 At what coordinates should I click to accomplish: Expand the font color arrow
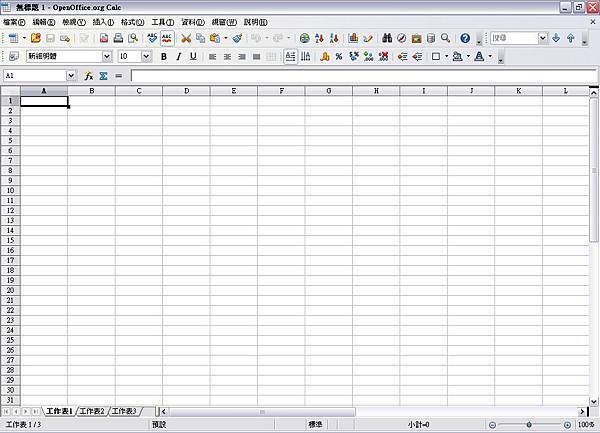(490, 56)
